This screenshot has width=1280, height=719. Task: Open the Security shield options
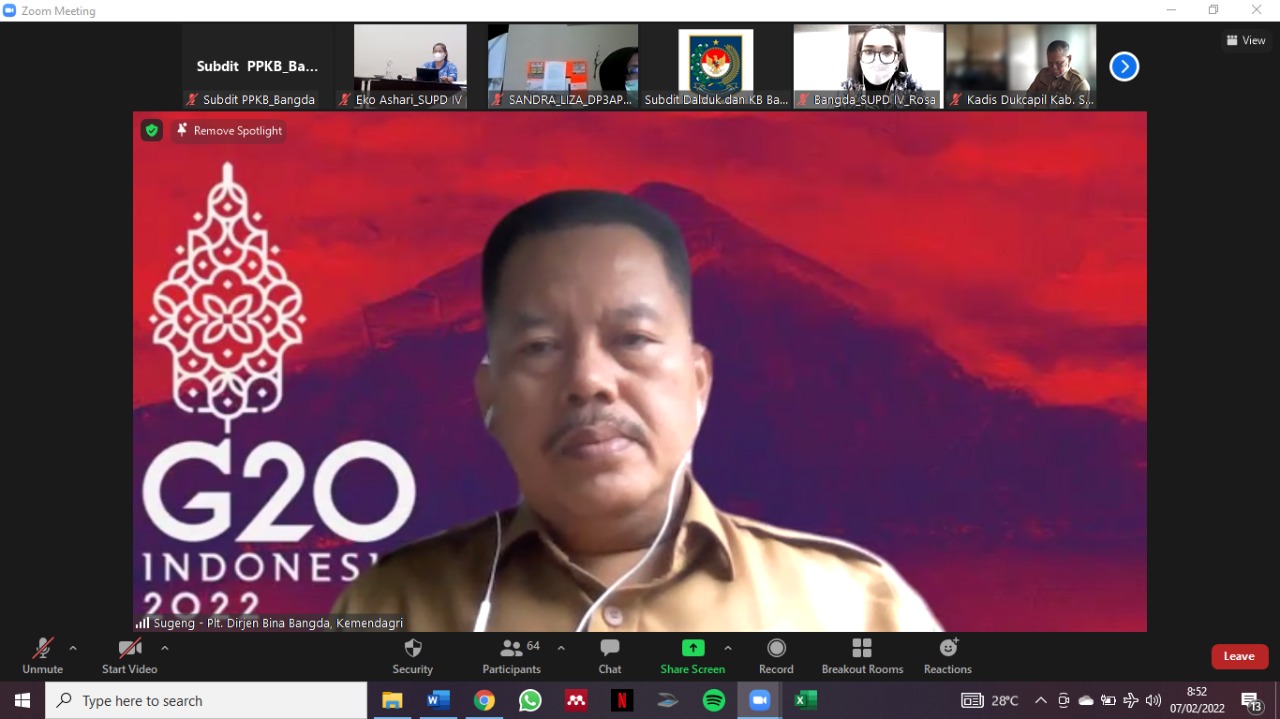(x=412, y=656)
